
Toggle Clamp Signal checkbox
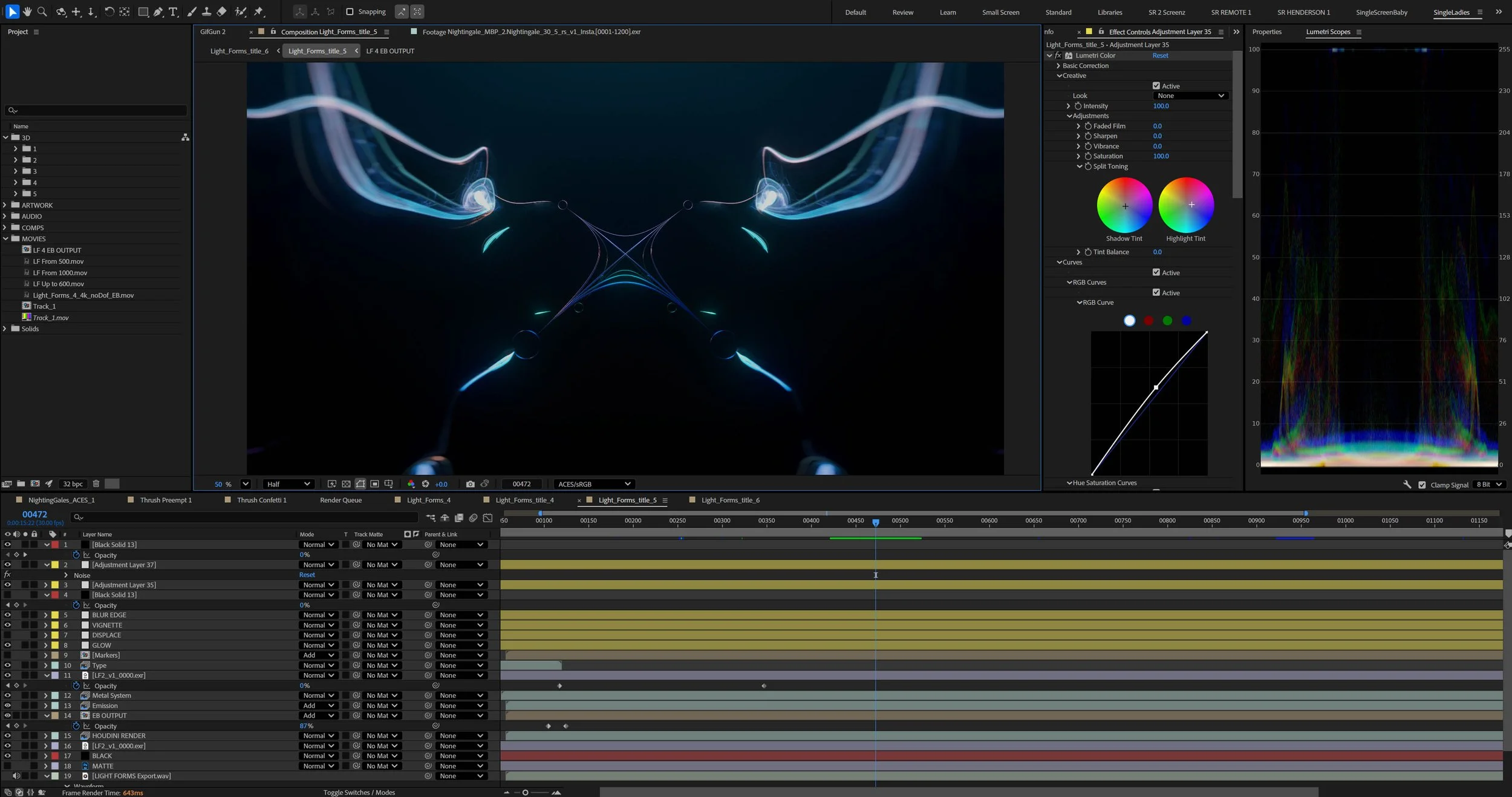(x=1422, y=485)
